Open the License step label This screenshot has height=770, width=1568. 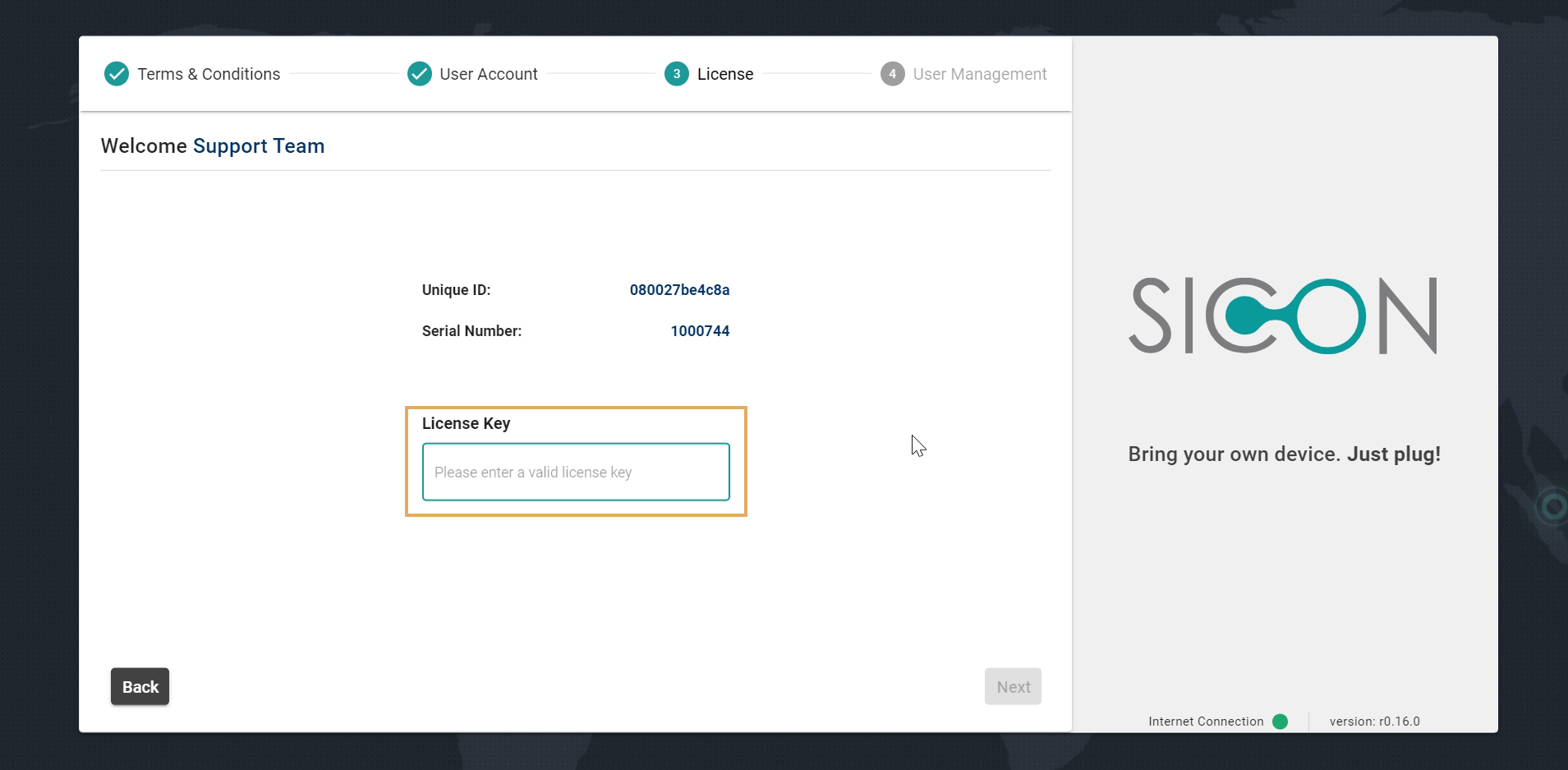[724, 74]
